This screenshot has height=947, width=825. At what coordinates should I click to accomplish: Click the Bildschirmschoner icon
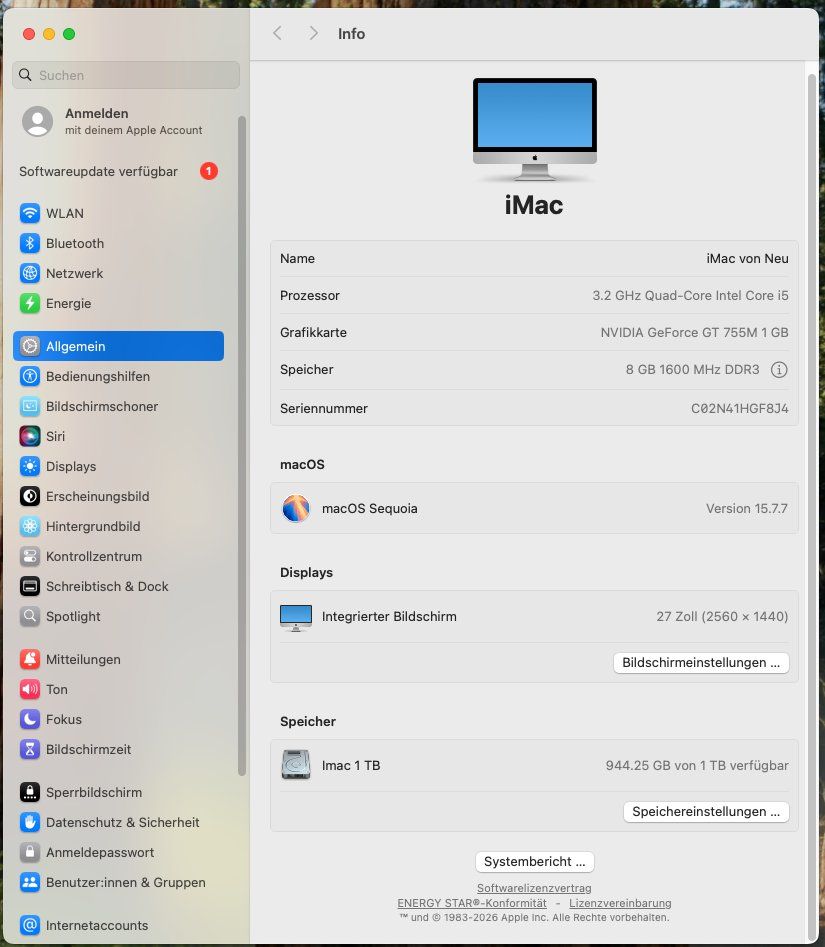pyautogui.click(x=30, y=406)
